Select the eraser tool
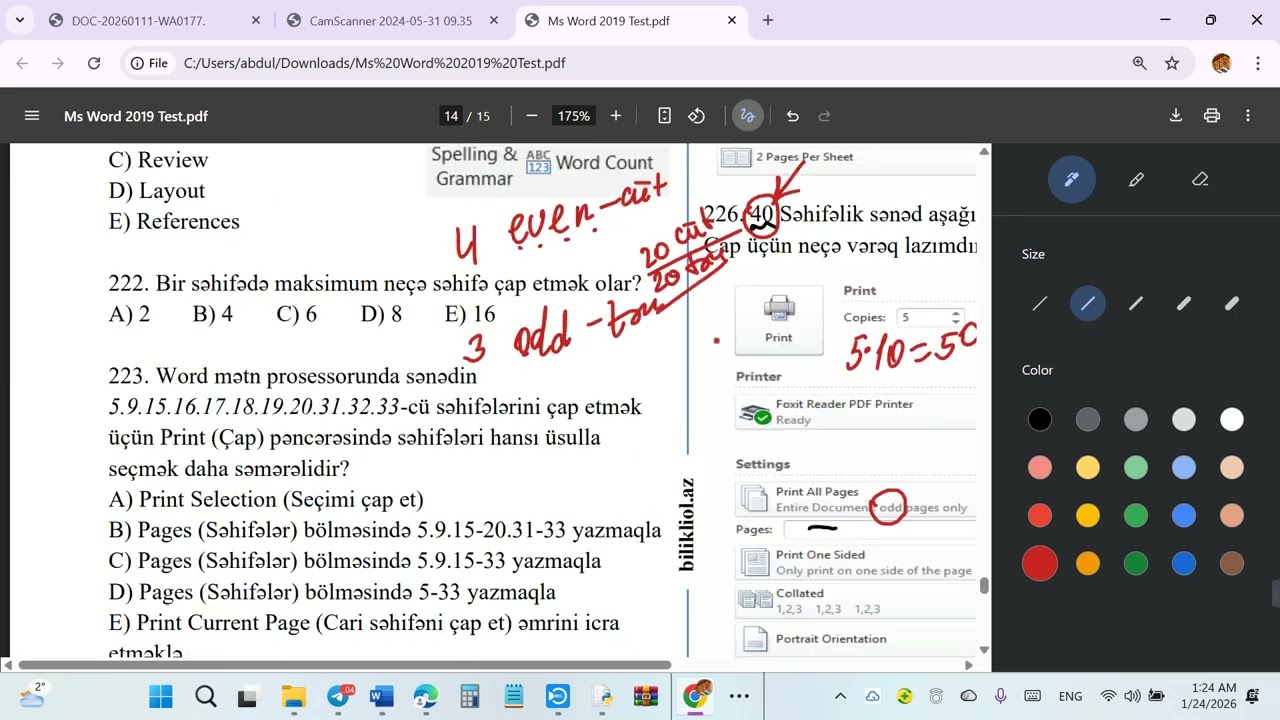 1200,180
